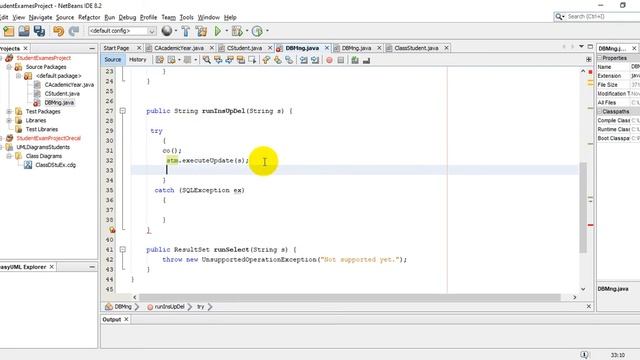Expand the Libraries node
The width and height of the screenshot is (640, 360).
click(9, 120)
